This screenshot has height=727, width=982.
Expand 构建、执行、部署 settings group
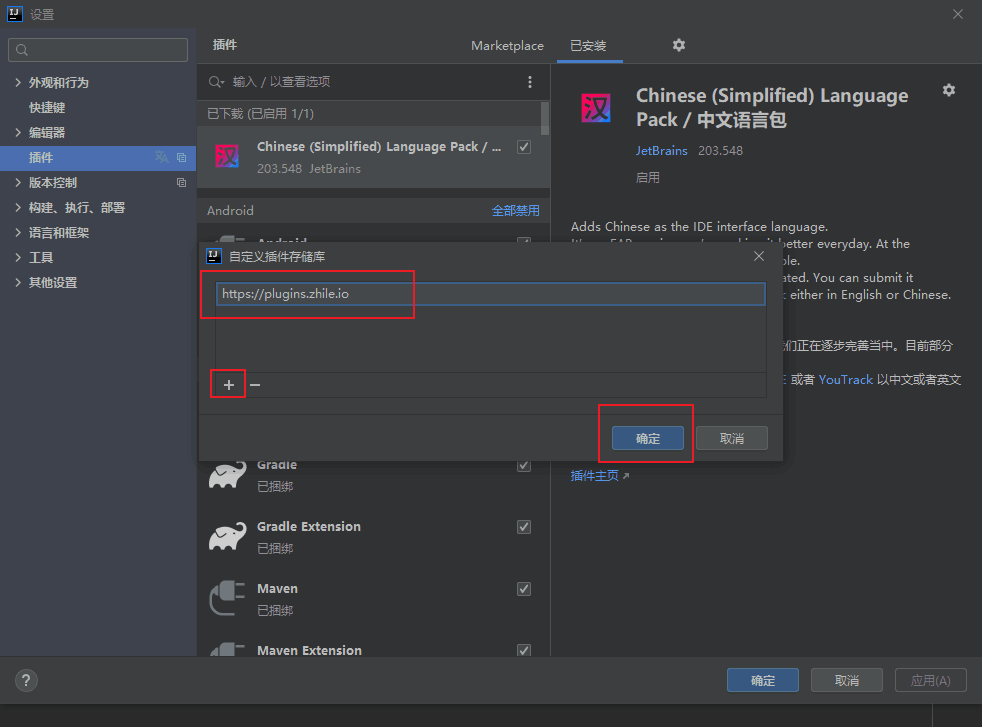coord(18,208)
